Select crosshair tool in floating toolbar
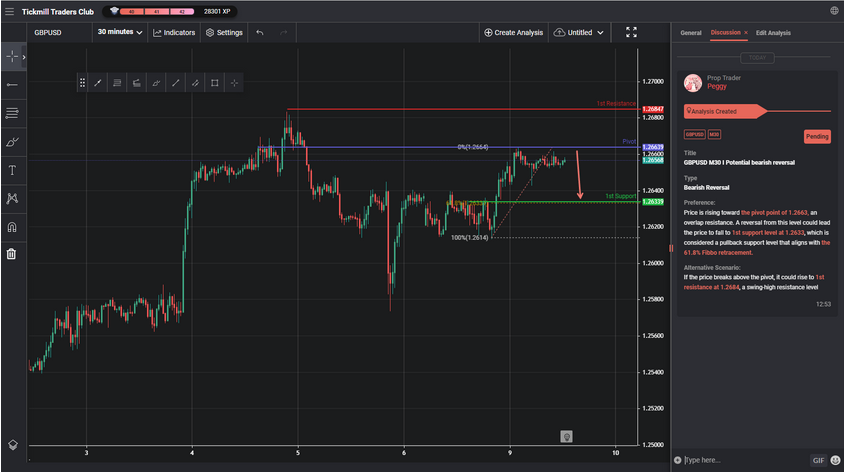844x472 pixels. click(x=234, y=83)
